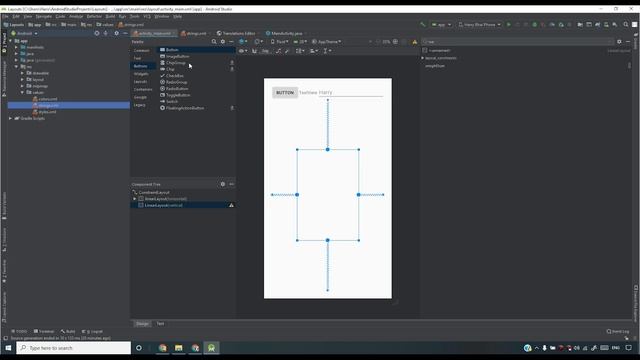Open the Widgets palette category
The width and height of the screenshot is (640, 360).
(x=141, y=74)
